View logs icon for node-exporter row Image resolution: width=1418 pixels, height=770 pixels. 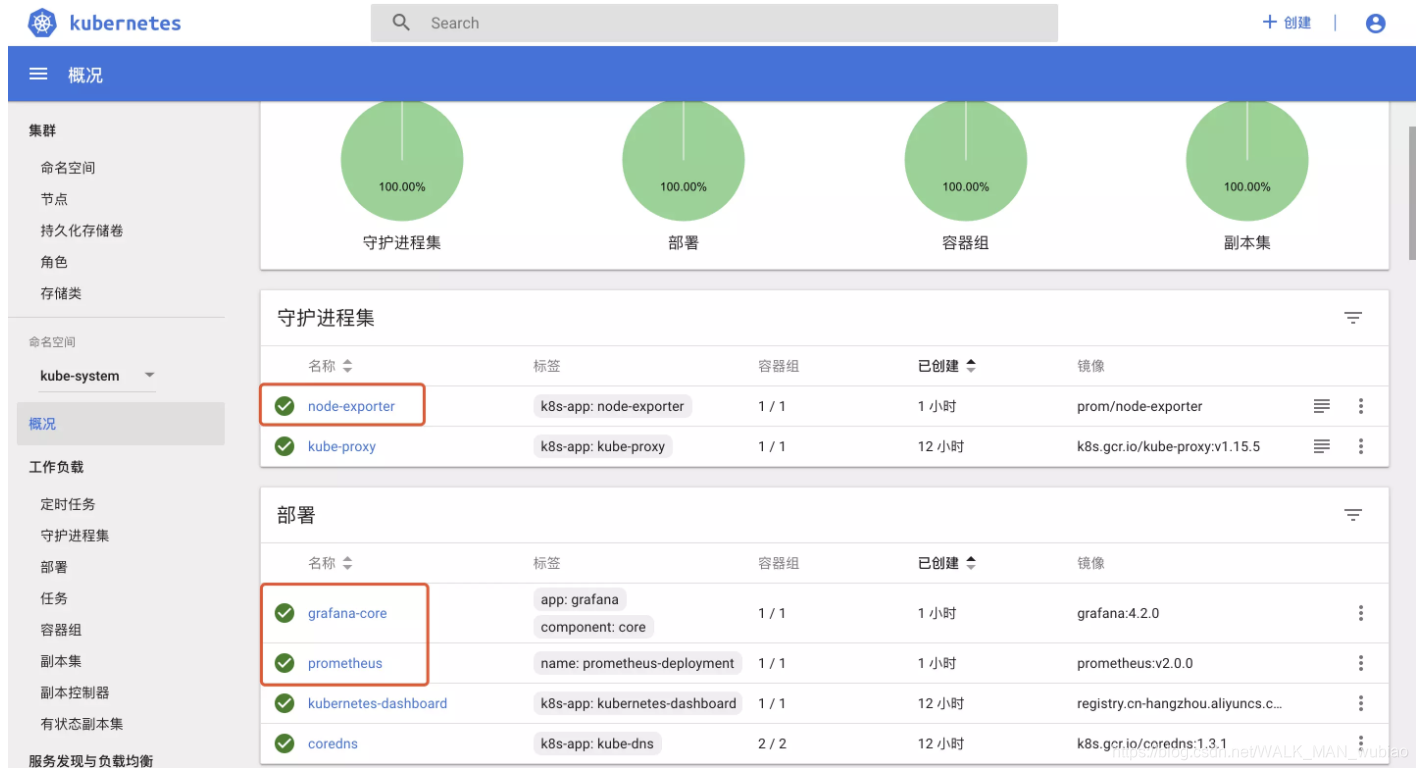point(1322,406)
